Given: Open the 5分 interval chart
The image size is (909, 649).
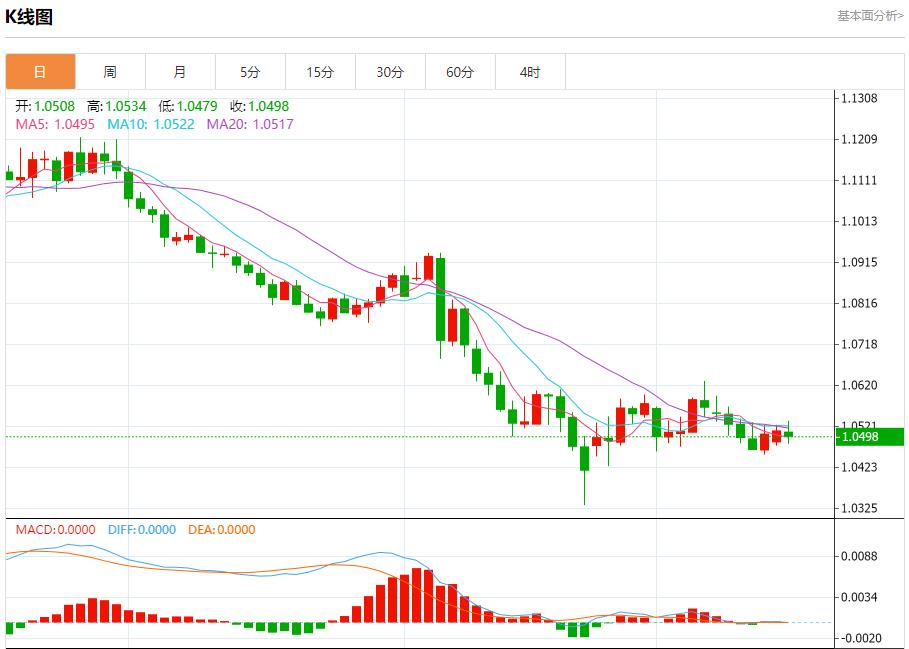Looking at the screenshot, I should 250,72.
